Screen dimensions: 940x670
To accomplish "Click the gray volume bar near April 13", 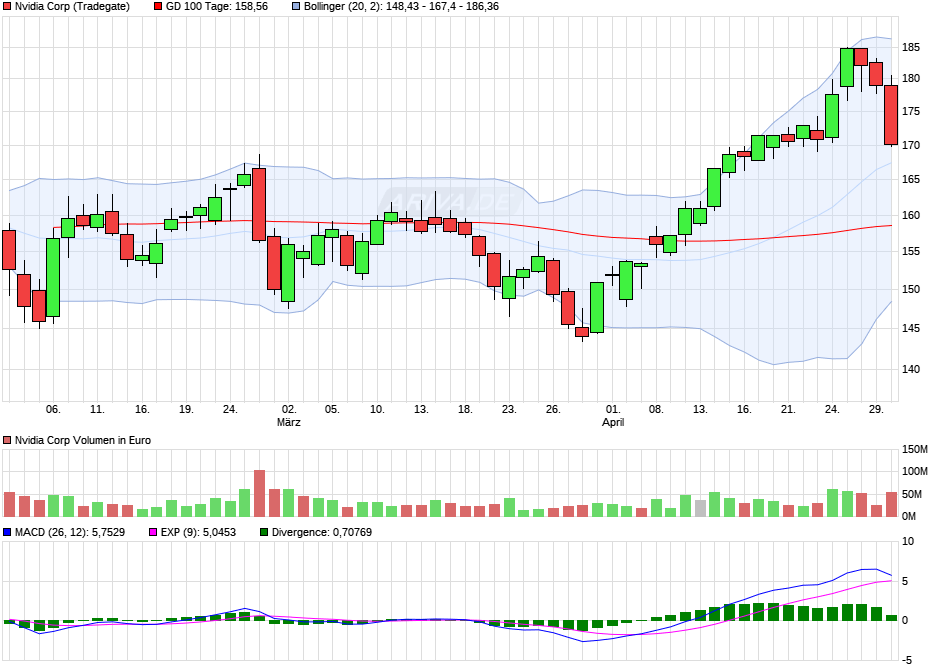I will click(x=700, y=508).
